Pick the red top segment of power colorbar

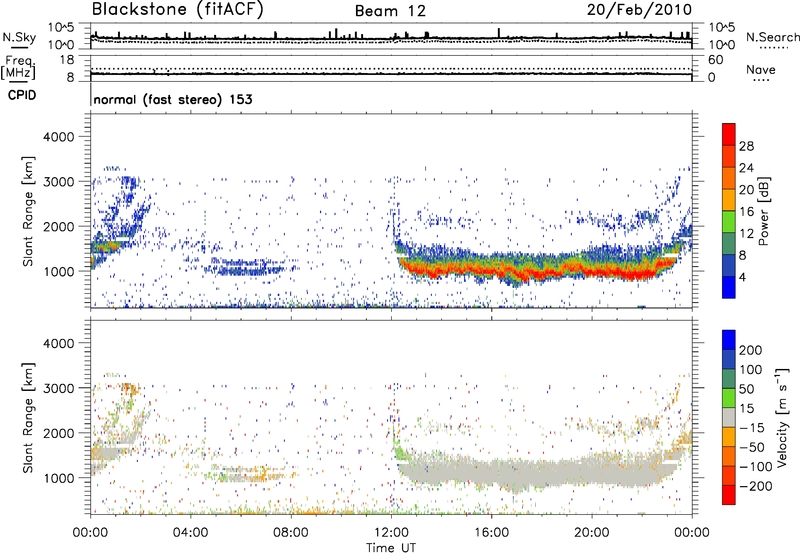point(729,135)
